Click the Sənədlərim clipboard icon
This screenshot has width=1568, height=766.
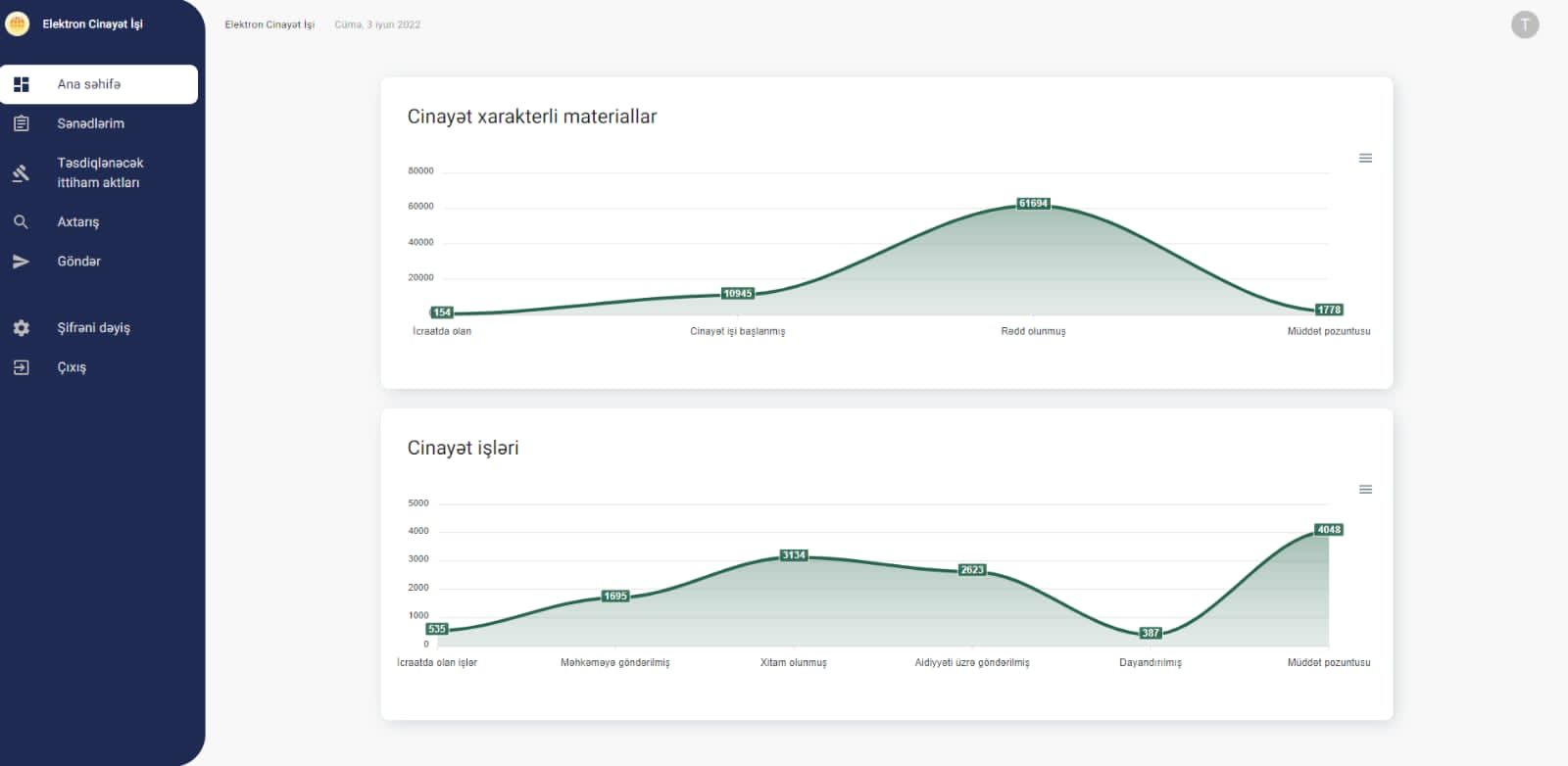[x=21, y=123]
